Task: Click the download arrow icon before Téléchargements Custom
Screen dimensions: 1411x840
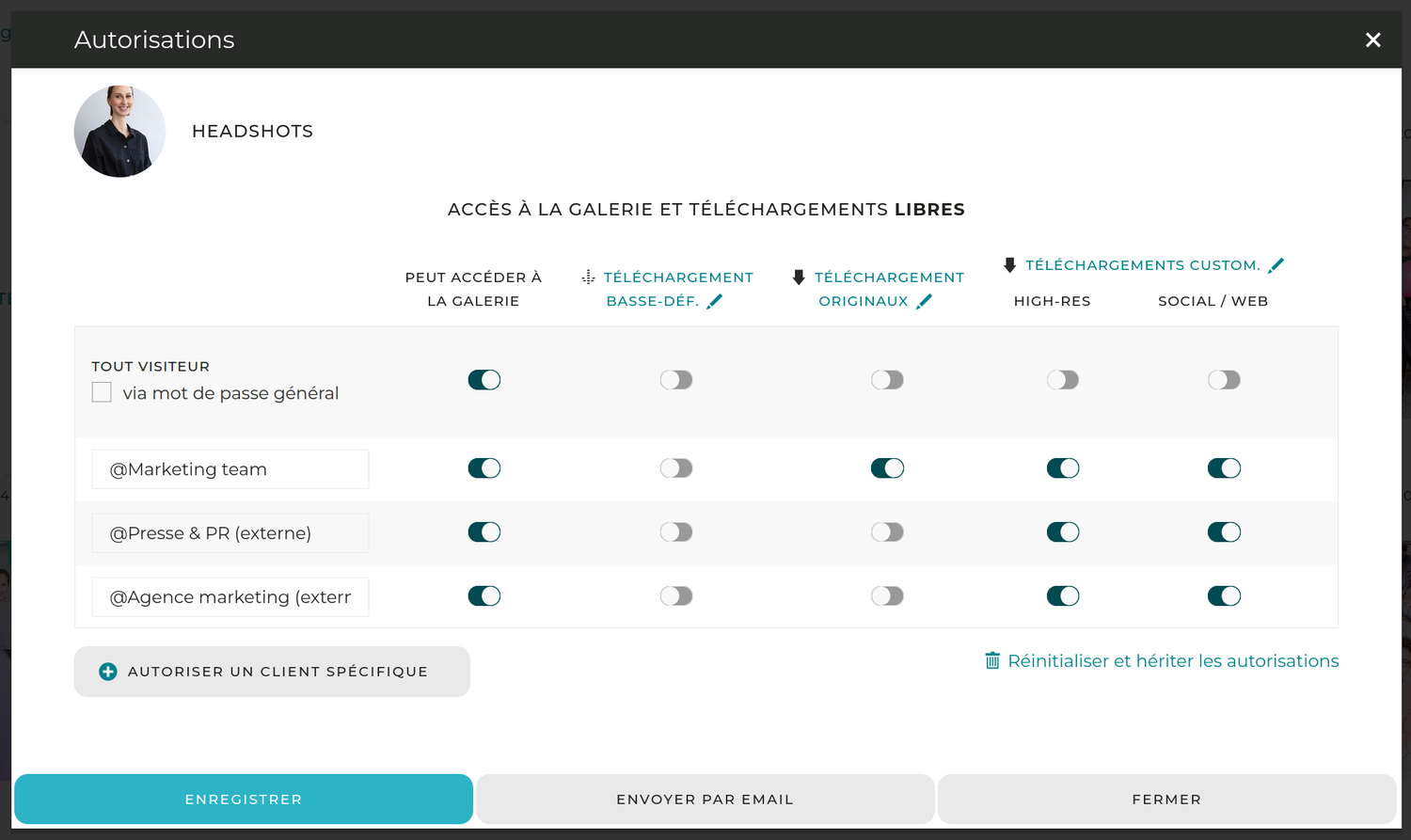Action: 1009,265
